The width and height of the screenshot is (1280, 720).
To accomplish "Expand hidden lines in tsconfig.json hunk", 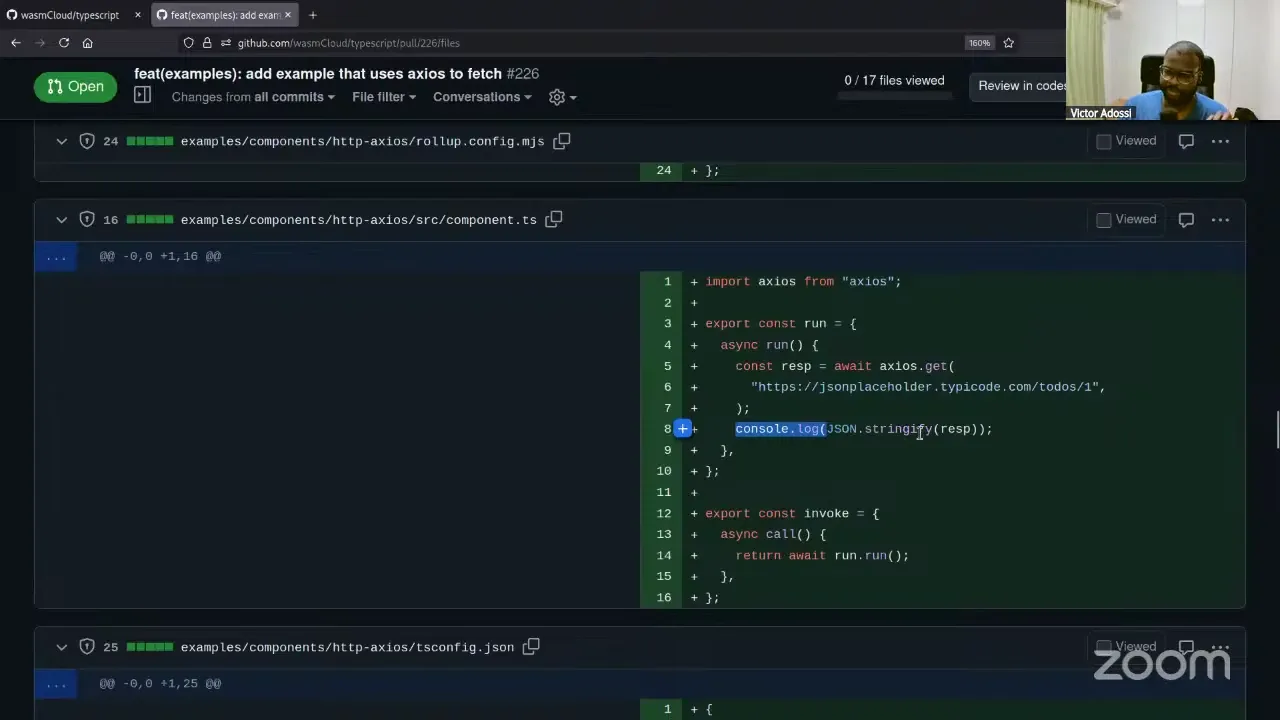I will pyautogui.click(x=56, y=684).
